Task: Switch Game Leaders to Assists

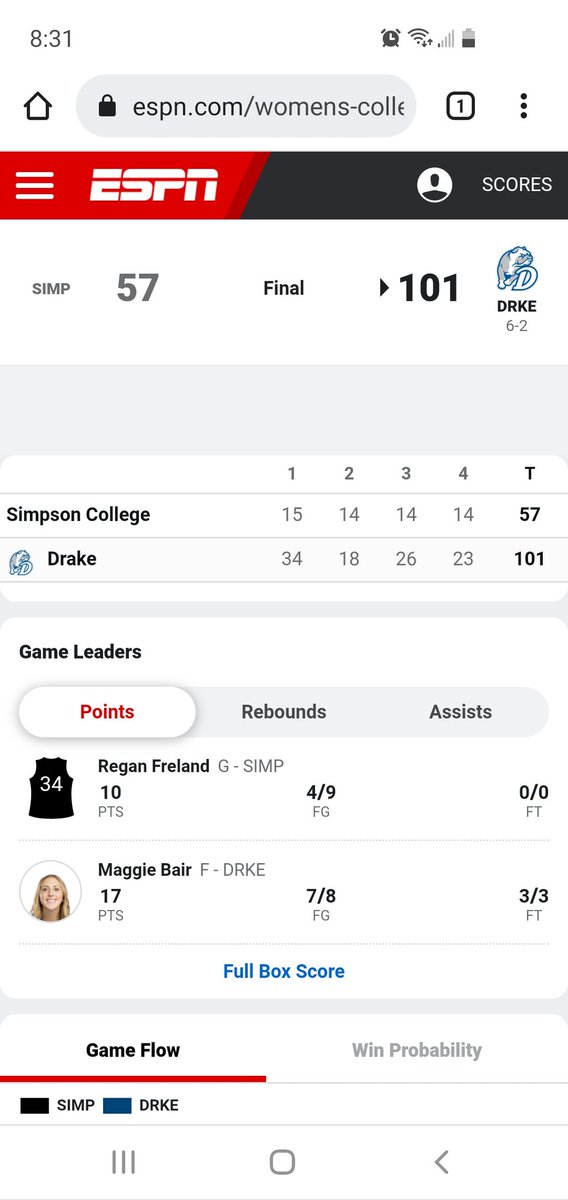Action: point(460,712)
